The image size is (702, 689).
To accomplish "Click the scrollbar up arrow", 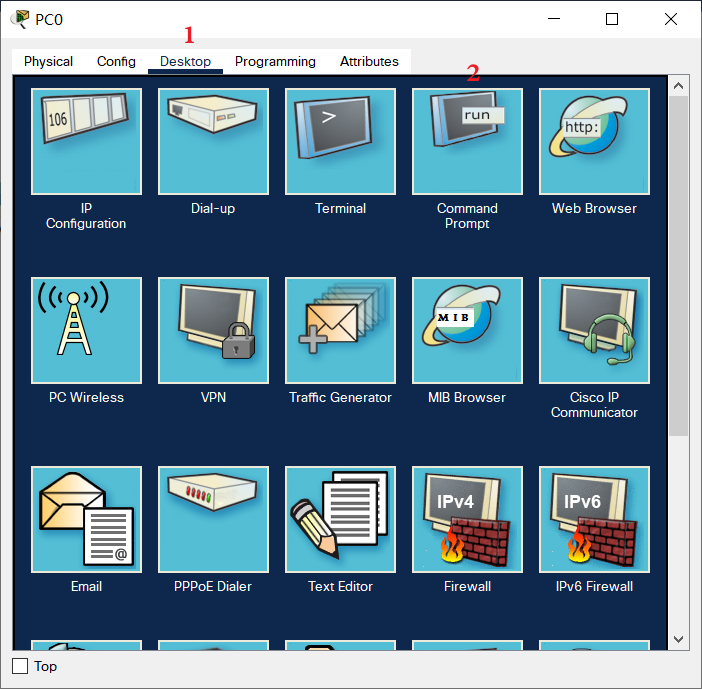I will click(679, 86).
